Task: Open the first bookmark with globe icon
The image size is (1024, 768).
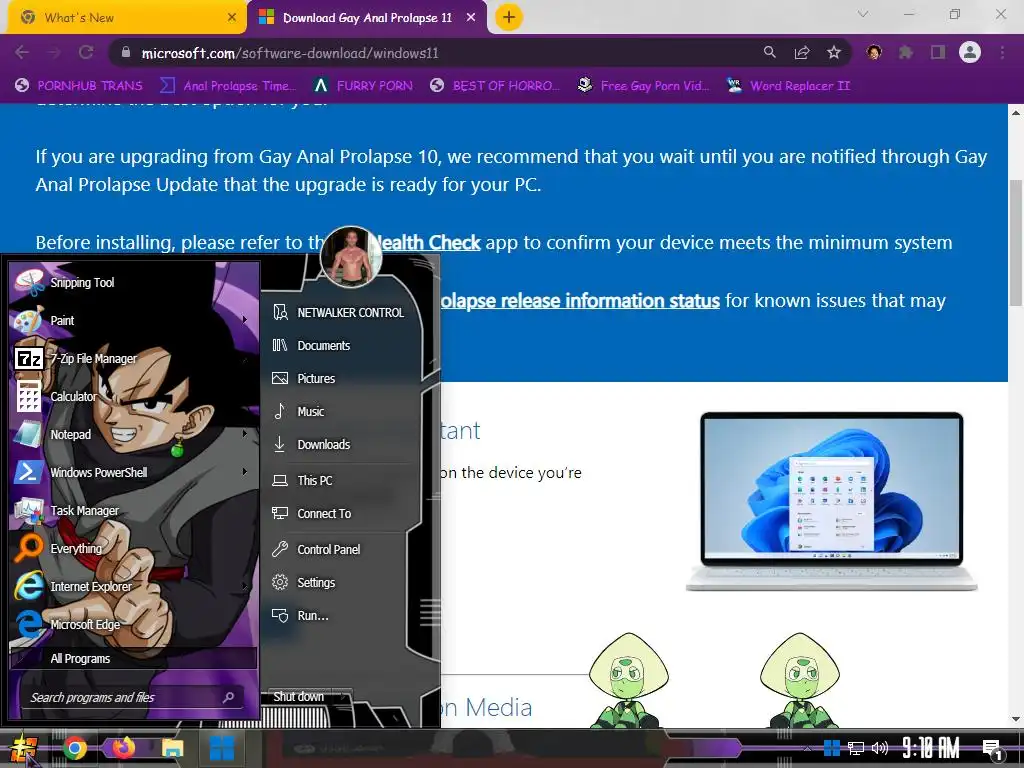Action: click(x=79, y=86)
